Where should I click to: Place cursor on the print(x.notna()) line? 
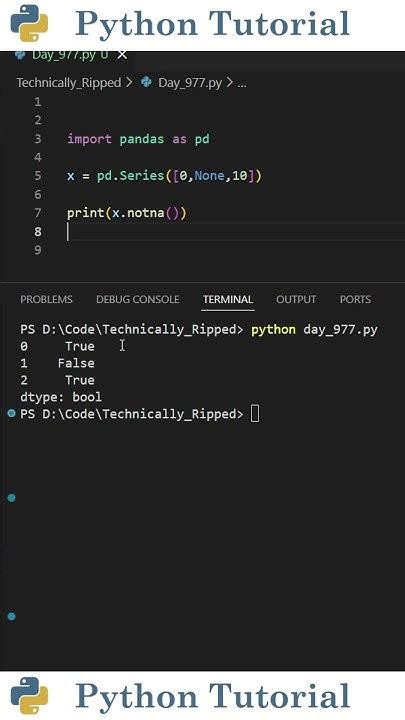tap(127, 213)
